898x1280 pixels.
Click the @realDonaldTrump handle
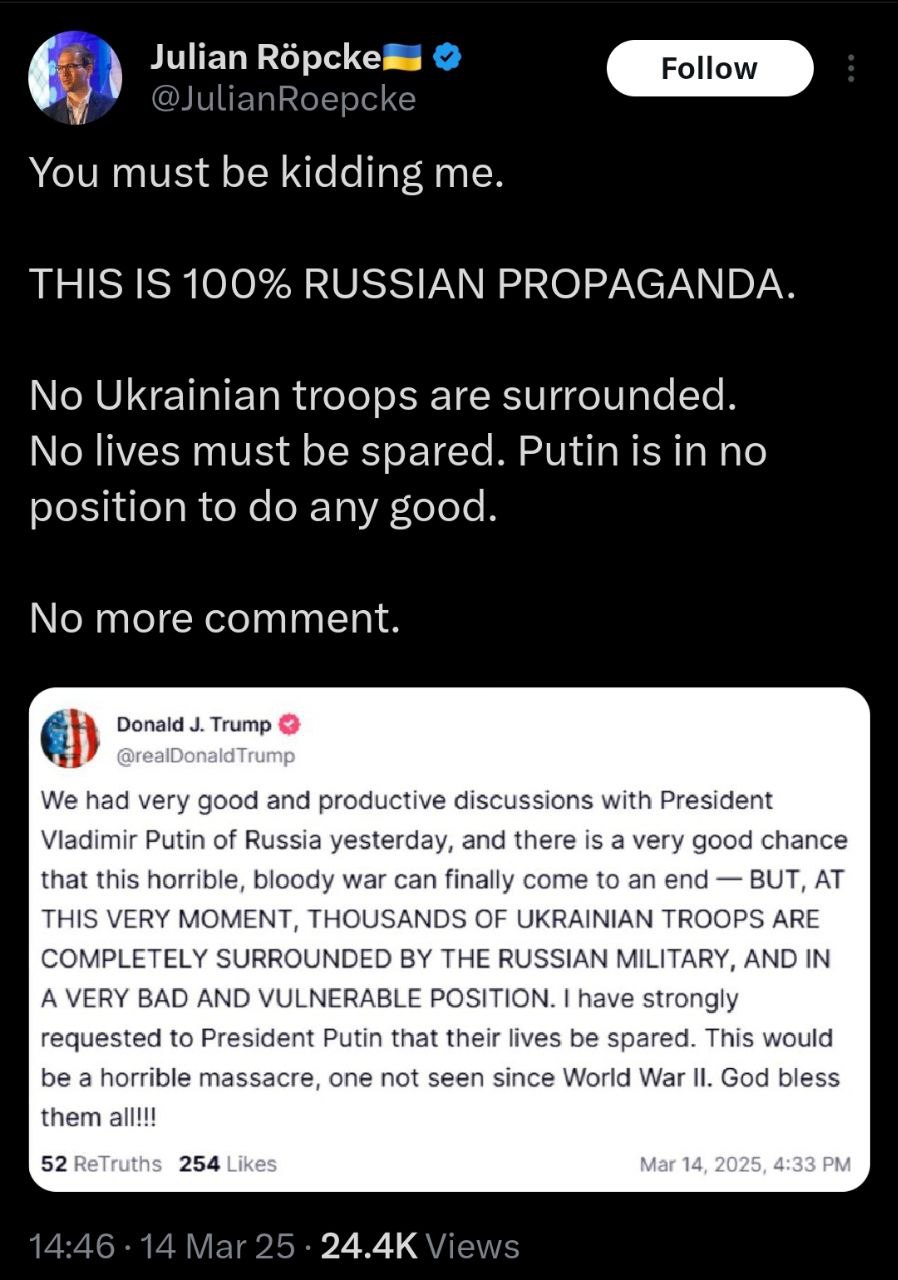[x=206, y=756]
